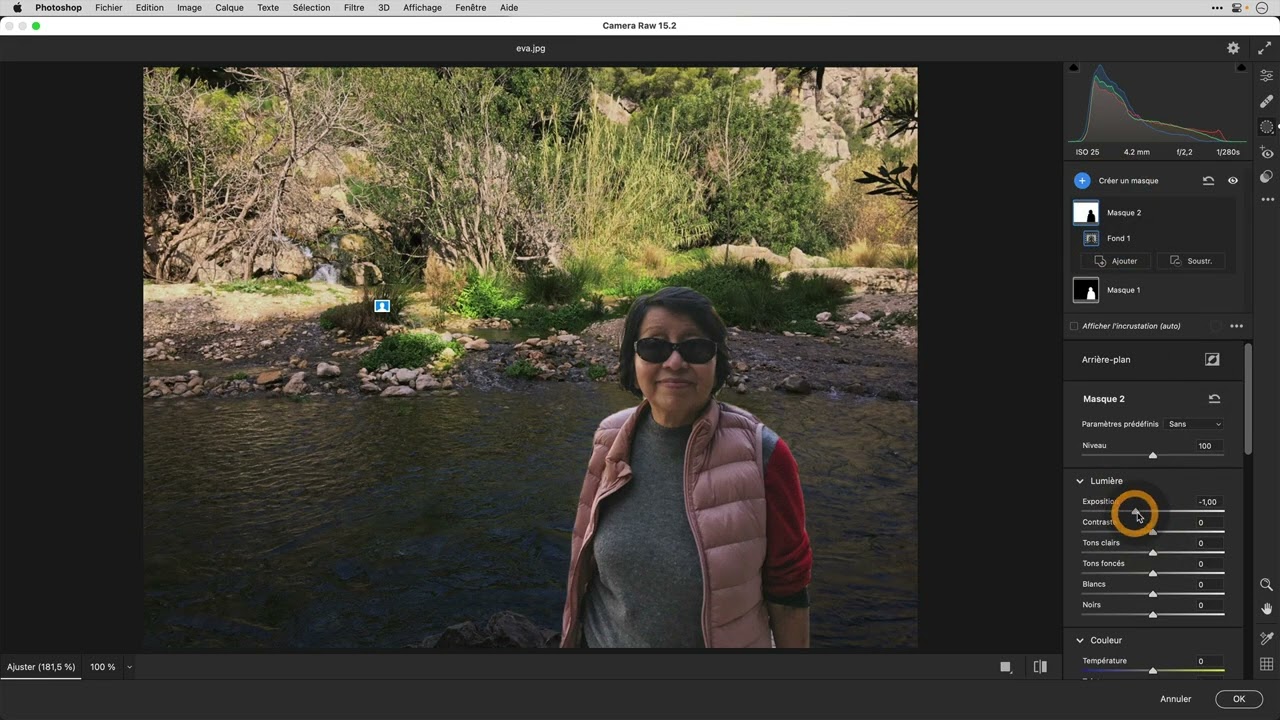Toggle full screen mode arrows icon
The image size is (1280, 720).
click(1266, 48)
